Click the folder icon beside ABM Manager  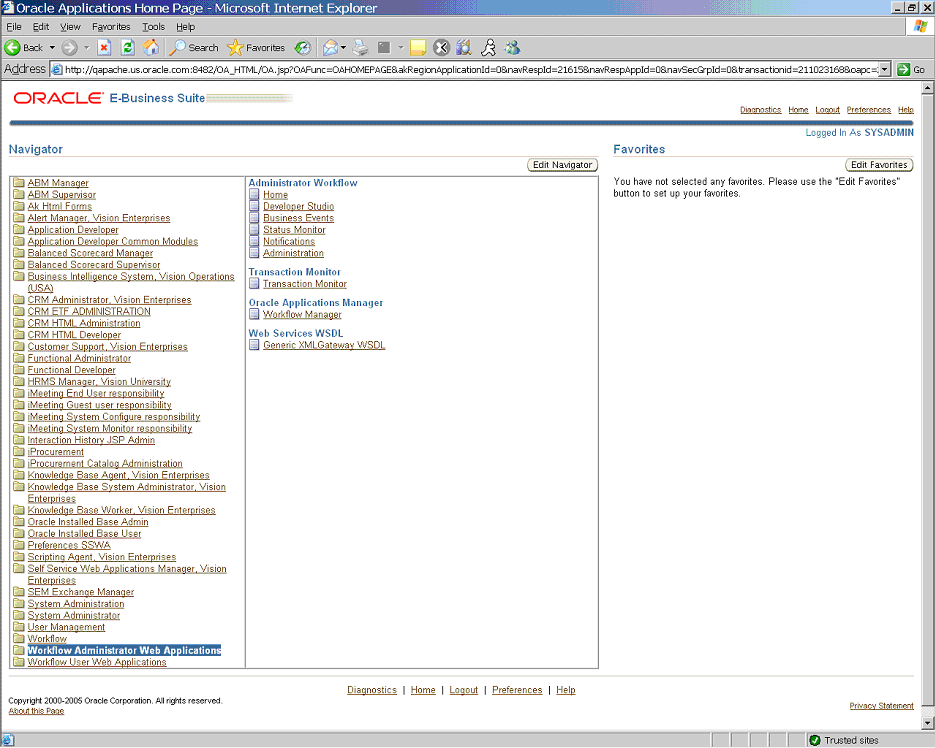tap(18, 183)
